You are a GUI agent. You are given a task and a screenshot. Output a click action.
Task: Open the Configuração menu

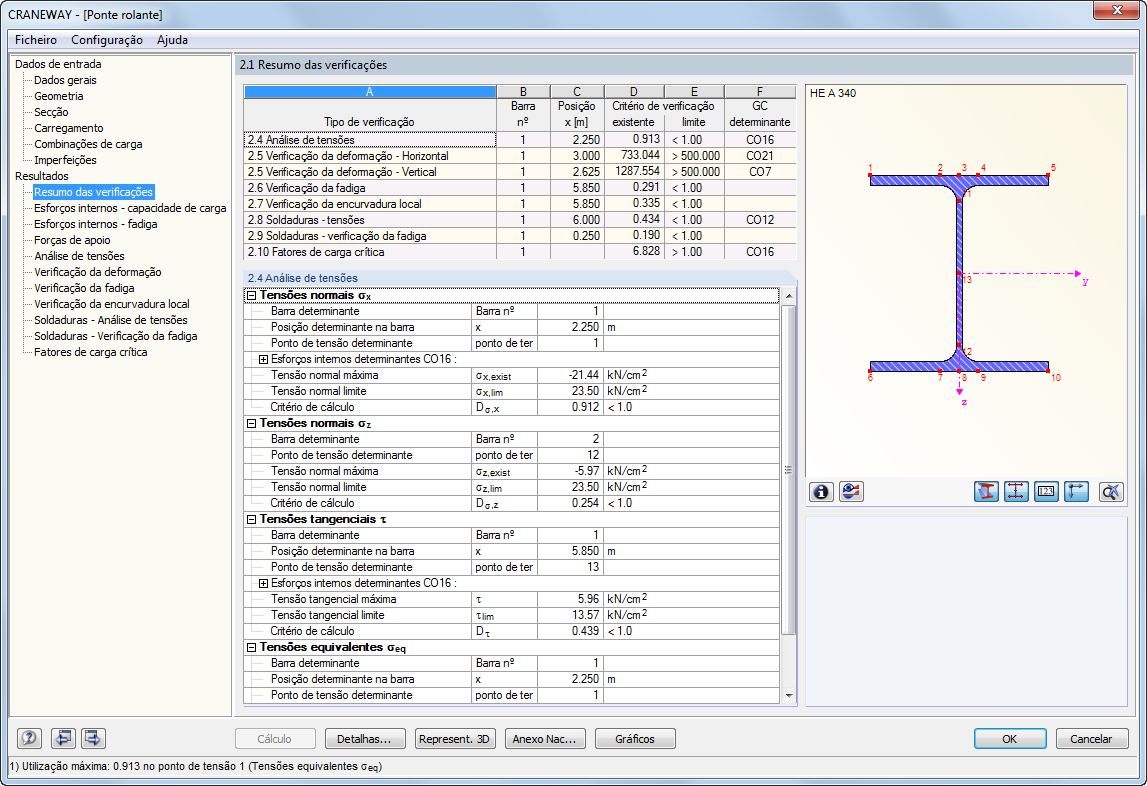107,40
